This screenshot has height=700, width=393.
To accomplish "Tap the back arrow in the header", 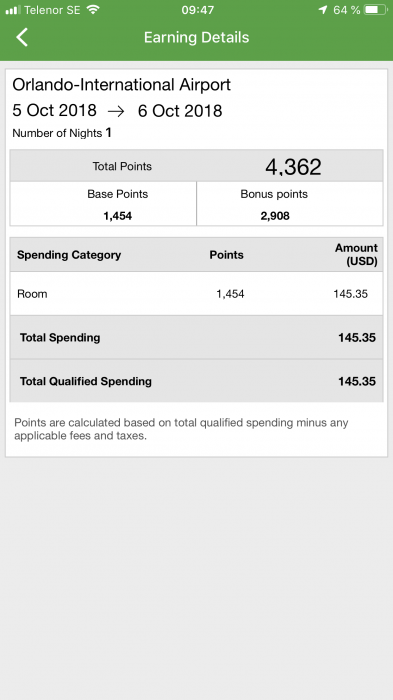I will tap(22, 37).
